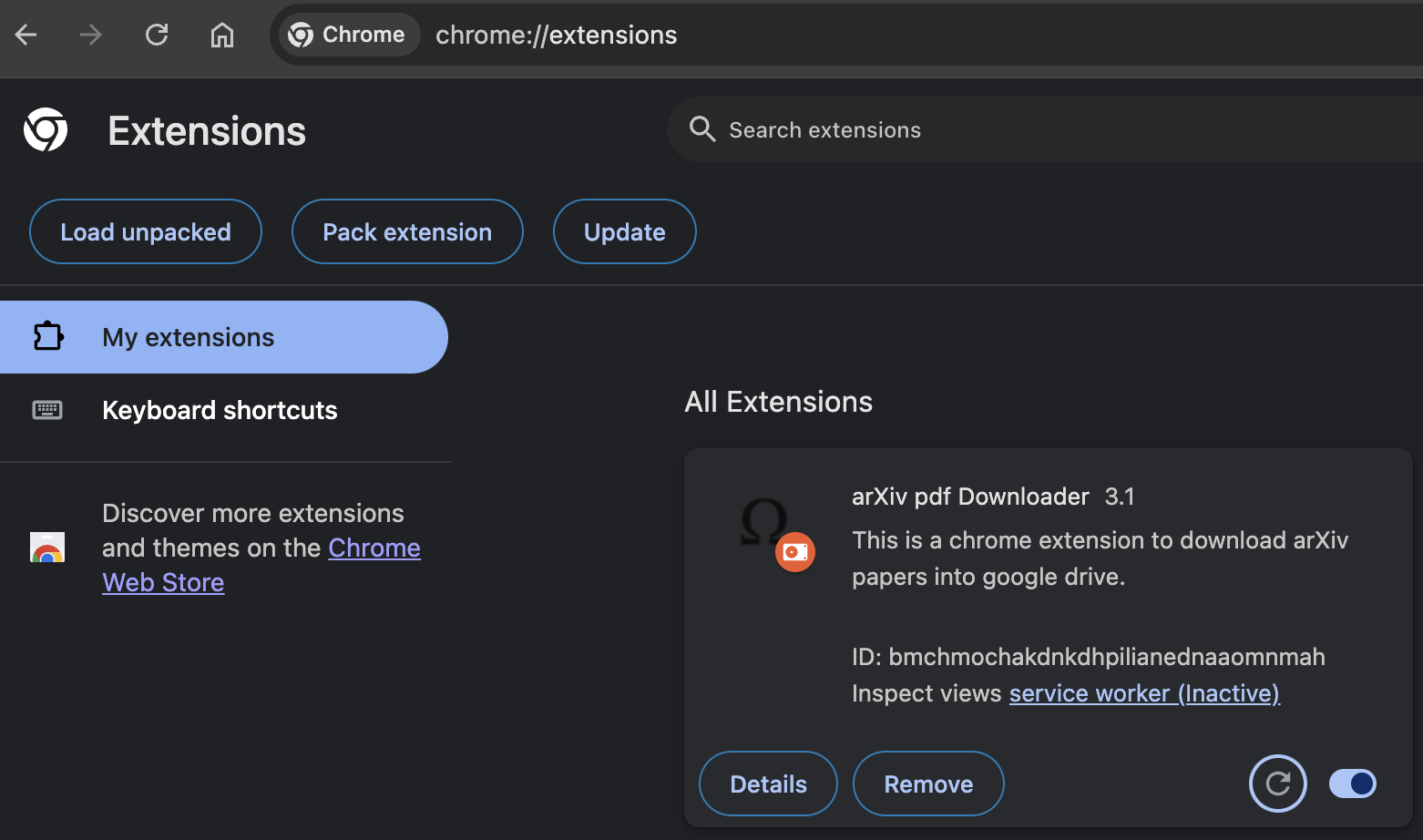Go back with the browser back arrow

pos(26,36)
